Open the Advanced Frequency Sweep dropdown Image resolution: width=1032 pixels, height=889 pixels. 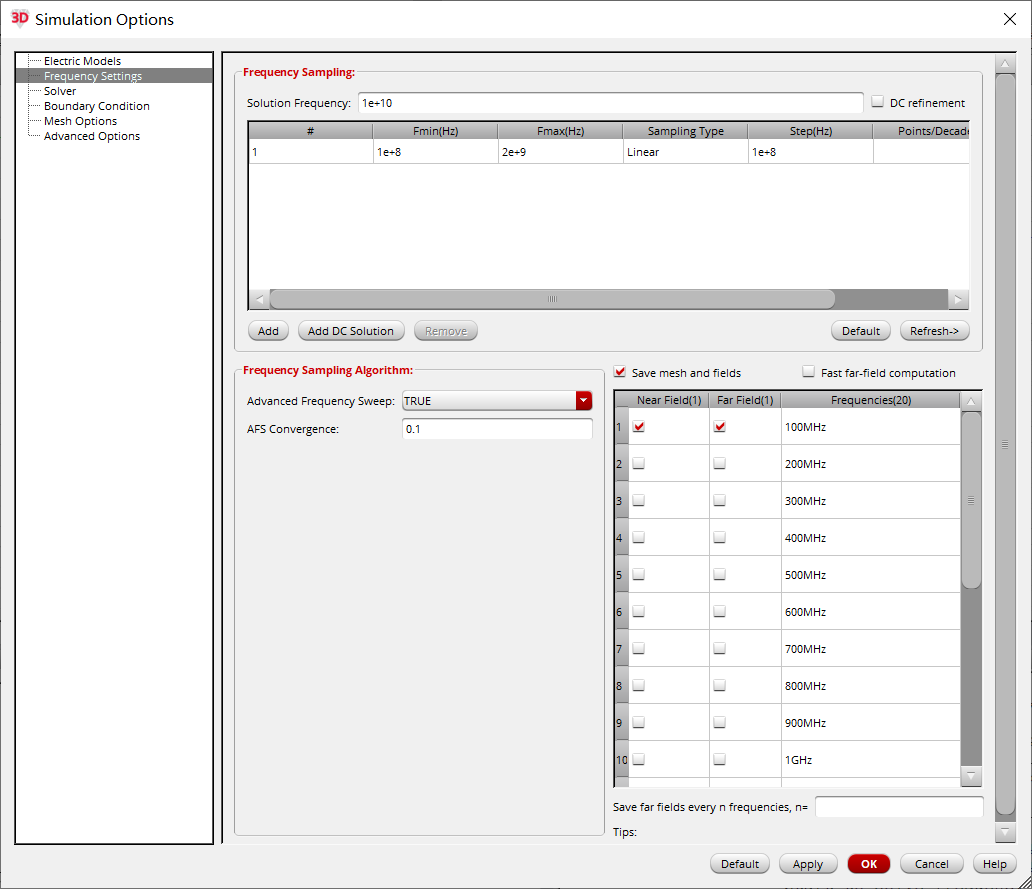583,400
